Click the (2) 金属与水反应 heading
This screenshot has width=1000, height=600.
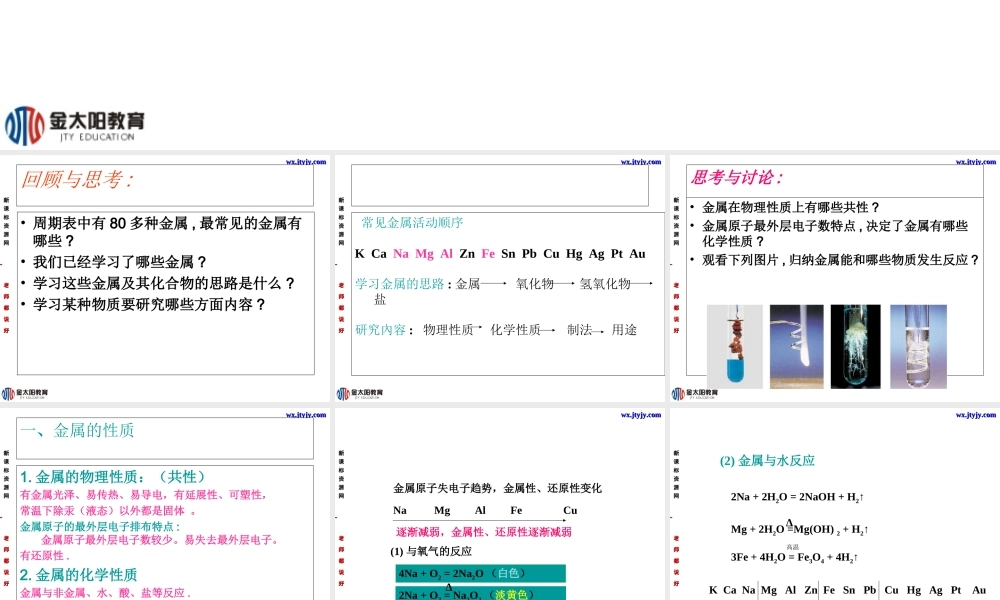[x=767, y=461]
